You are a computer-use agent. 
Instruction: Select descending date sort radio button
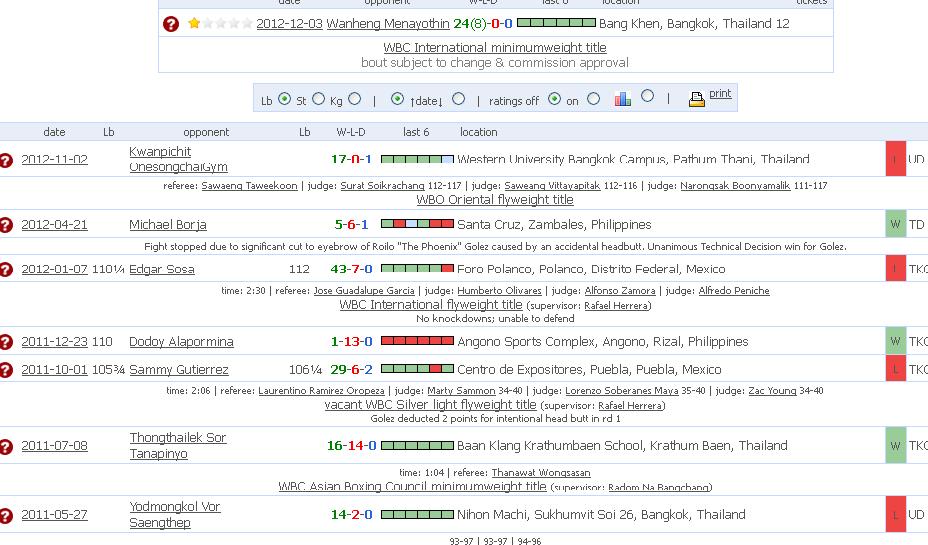pos(458,99)
